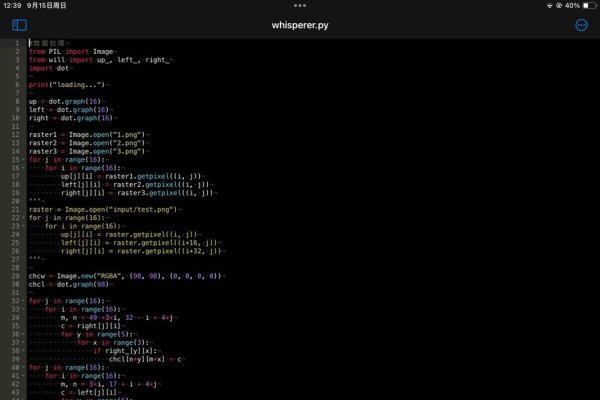Click 'up[j][i] = raster.getpixel((i, j))' line
The height and width of the screenshot is (400, 600).
131,235
